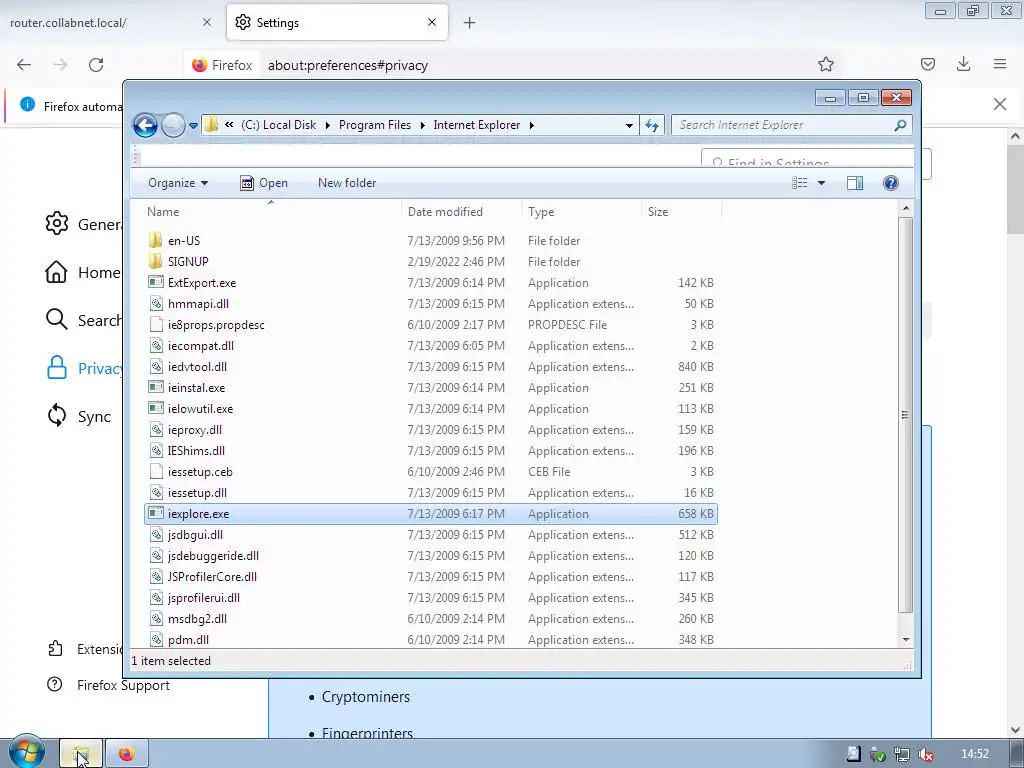This screenshot has width=1024, height=768.
Task: Open Firefox Downloads panel
Action: pyautogui.click(x=963, y=64)
